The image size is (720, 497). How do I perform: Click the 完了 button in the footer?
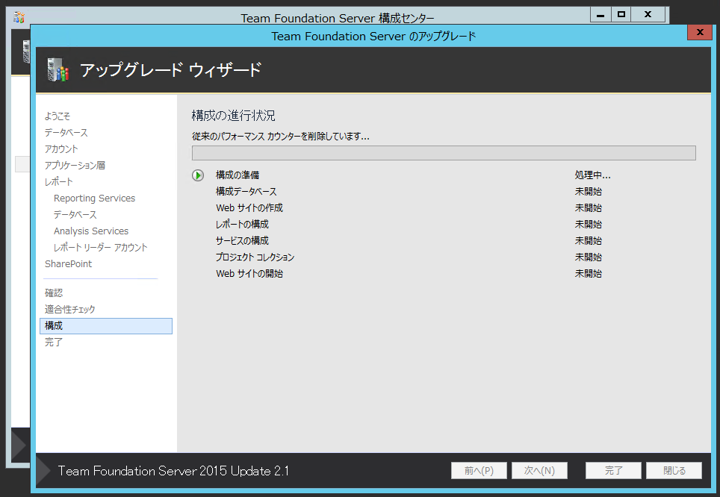click(613, 471)
